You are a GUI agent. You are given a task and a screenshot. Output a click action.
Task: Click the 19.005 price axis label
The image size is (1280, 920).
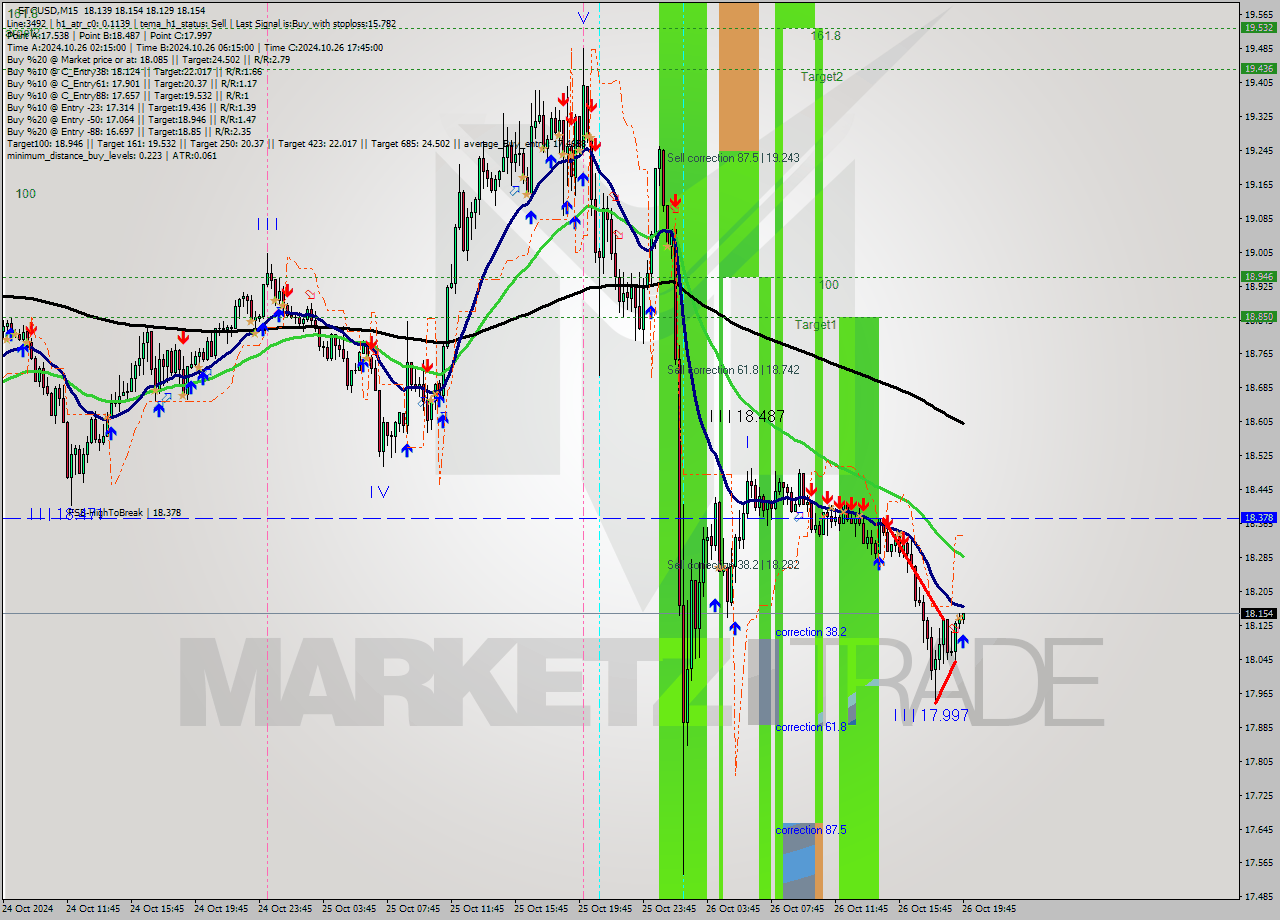[1258, 252]
